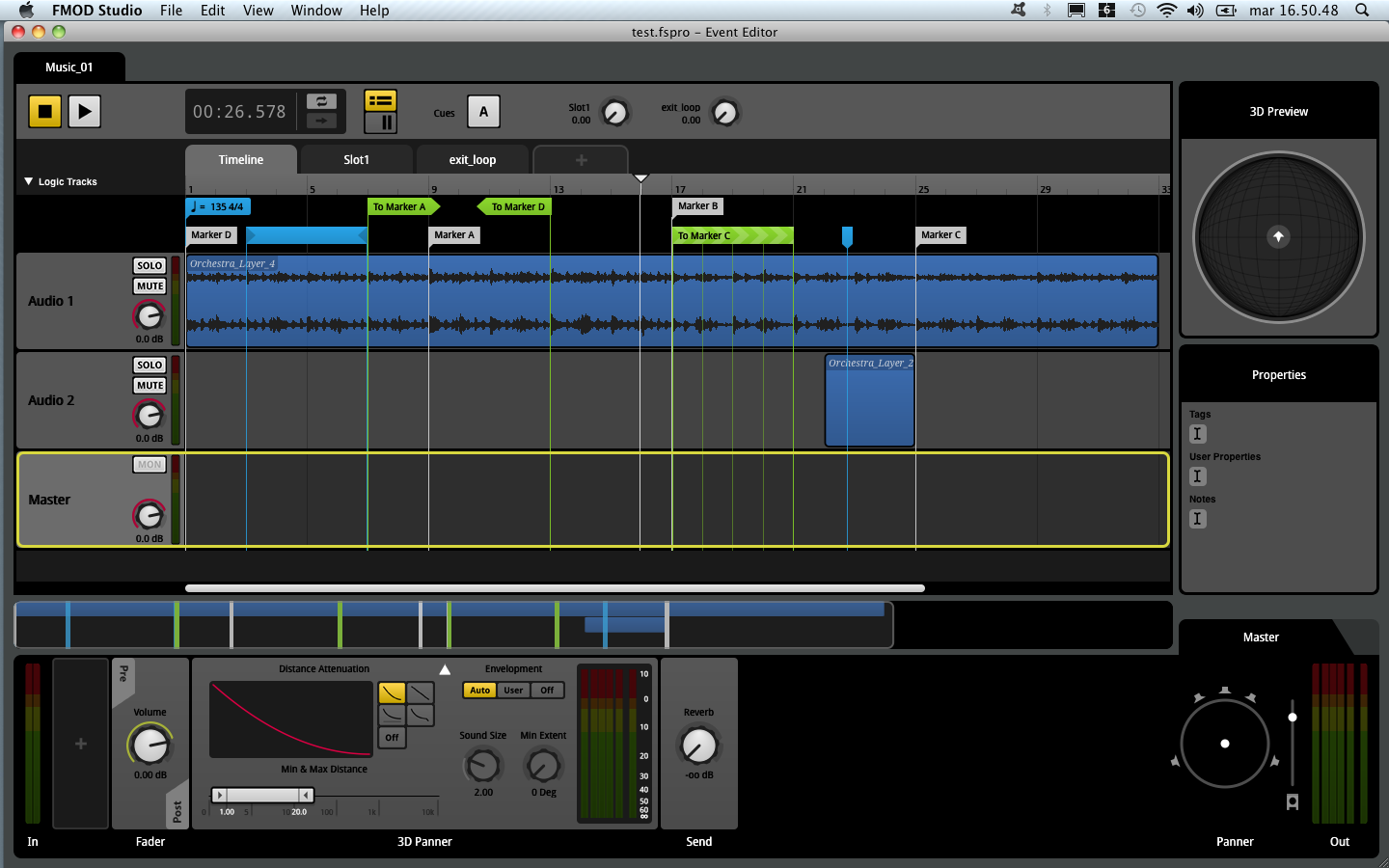Set Envelopment to User

tap(513, 691)
